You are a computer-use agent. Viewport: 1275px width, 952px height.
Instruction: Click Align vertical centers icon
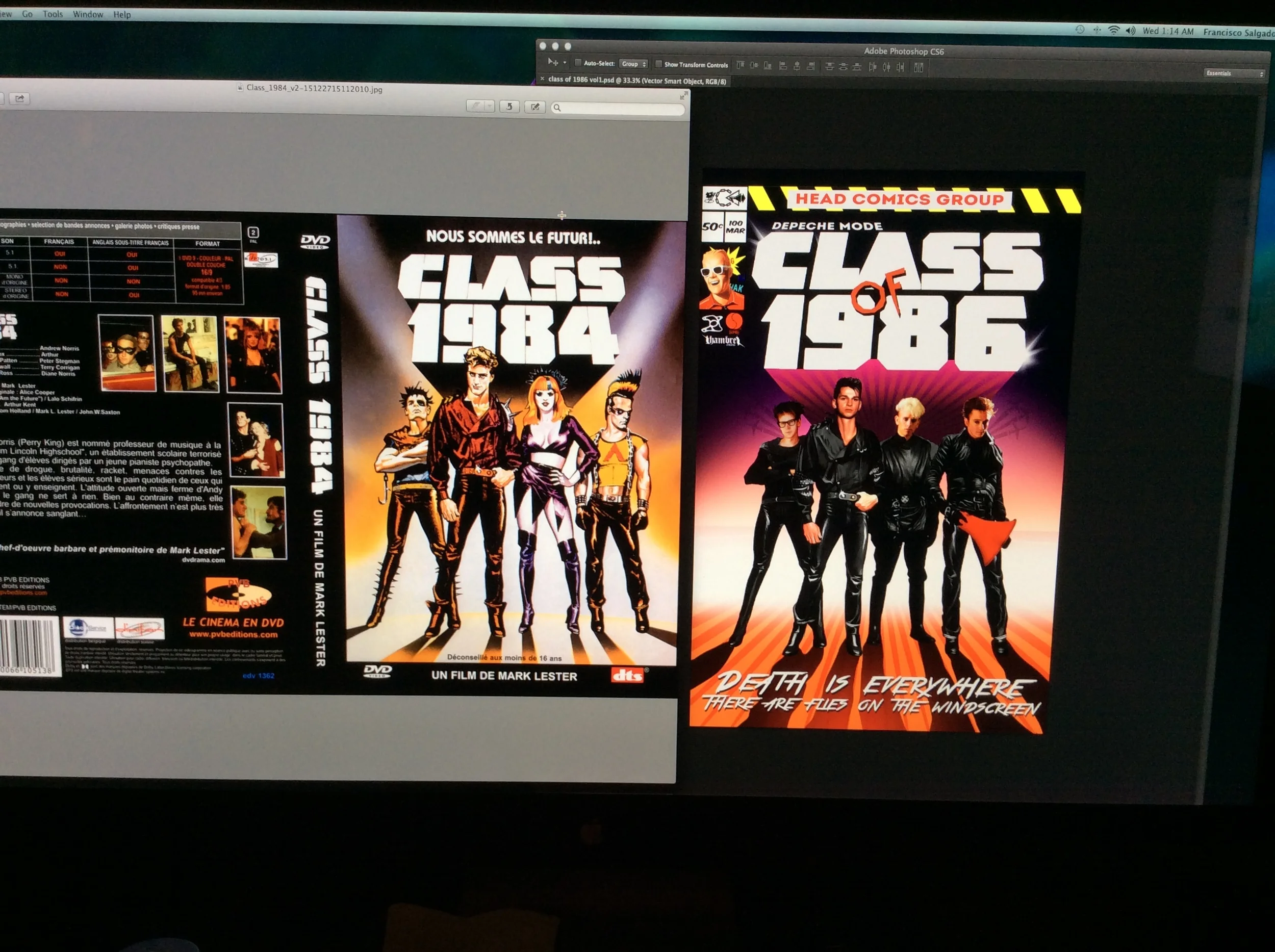(754, 66)
